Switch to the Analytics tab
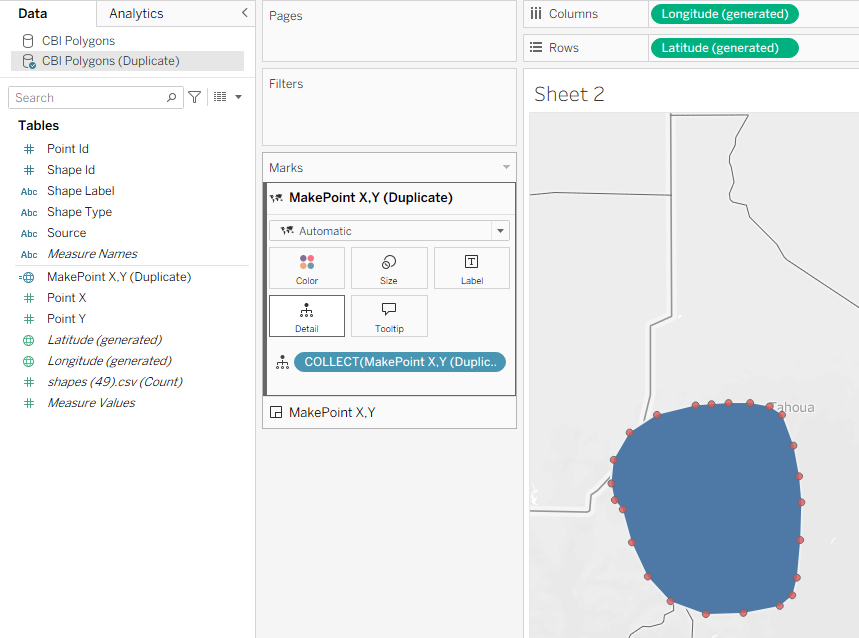The image size is (859, 638). pyautogui.click(x=136, y=13)
